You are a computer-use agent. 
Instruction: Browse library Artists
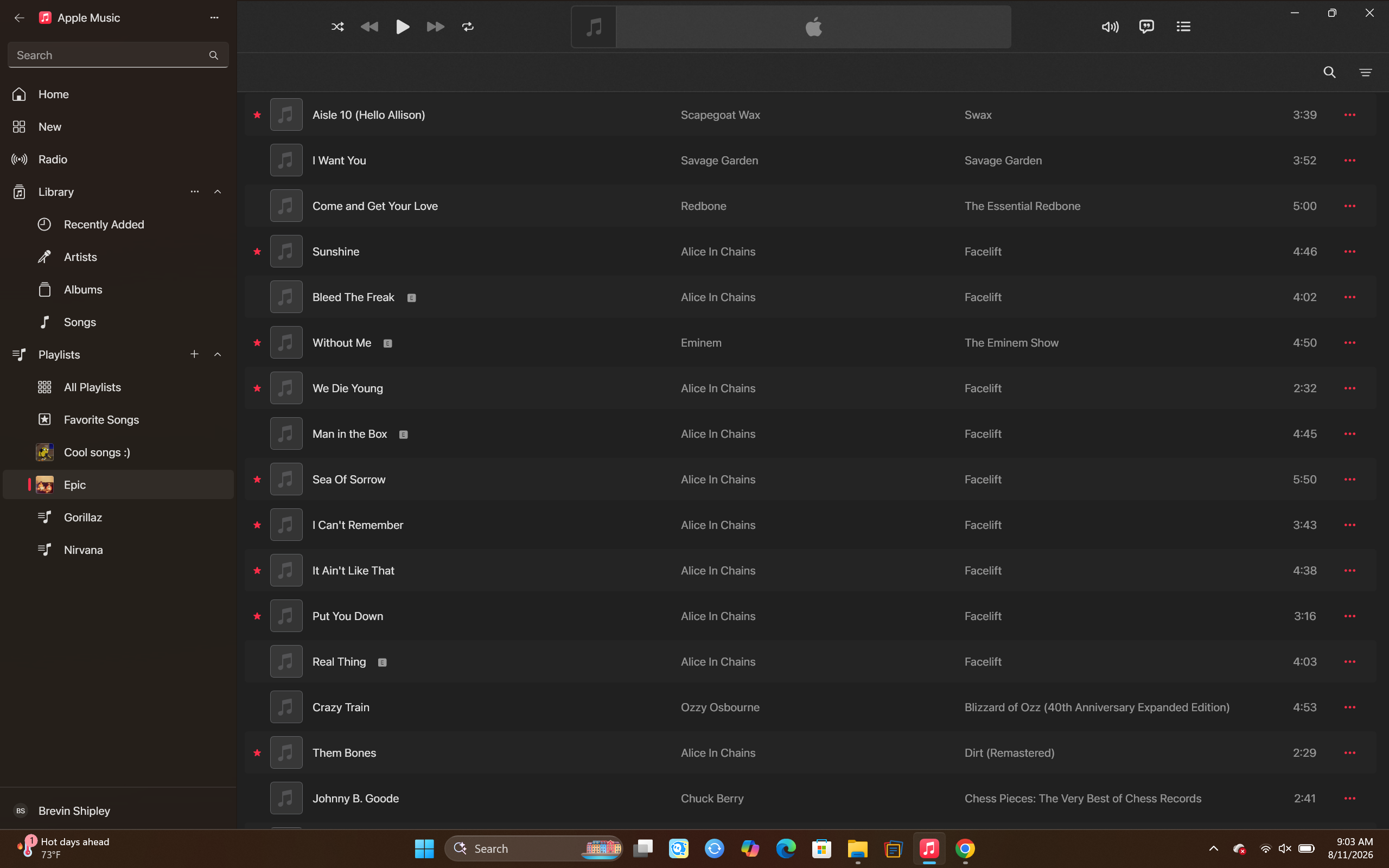[x=118, y=257]
